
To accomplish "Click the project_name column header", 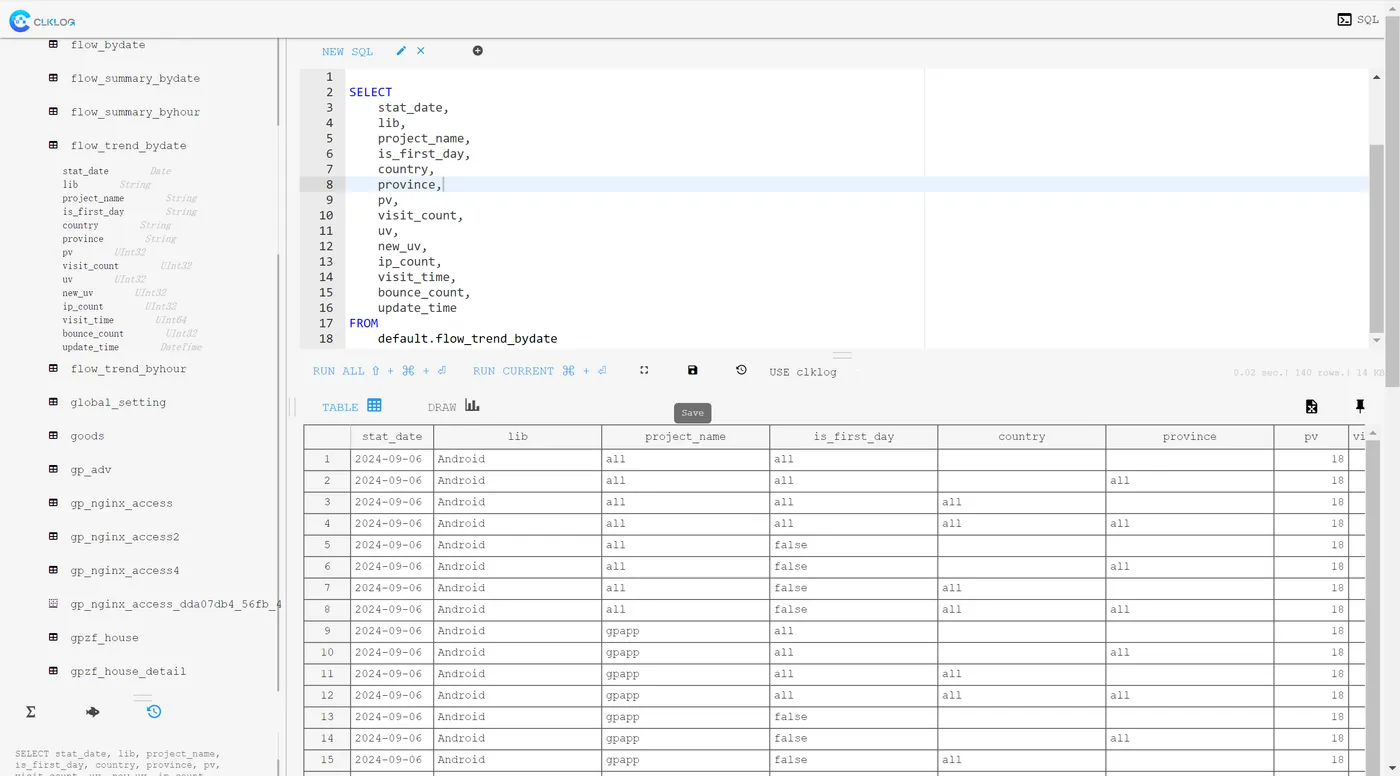I will (685, 437).
